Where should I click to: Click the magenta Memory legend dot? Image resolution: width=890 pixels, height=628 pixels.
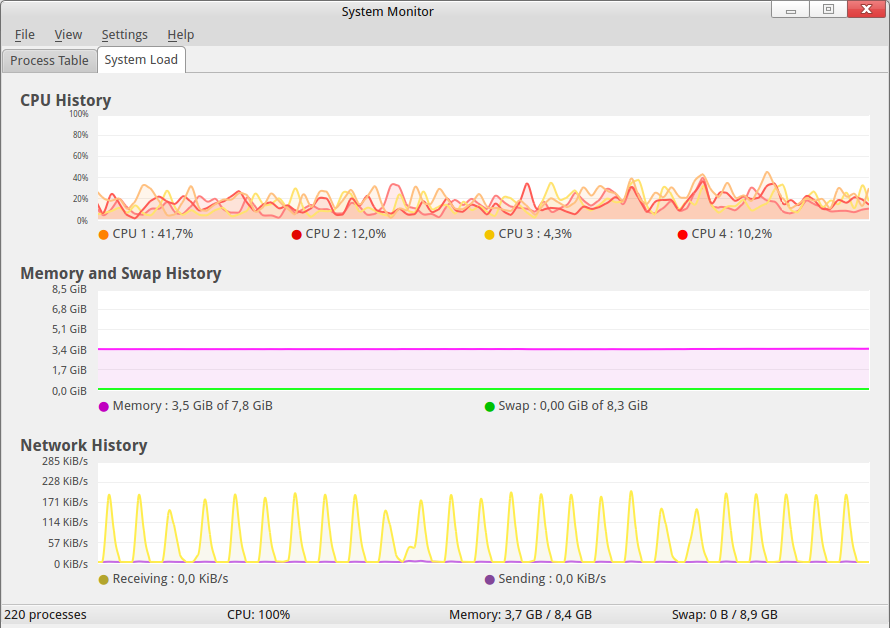104,407
